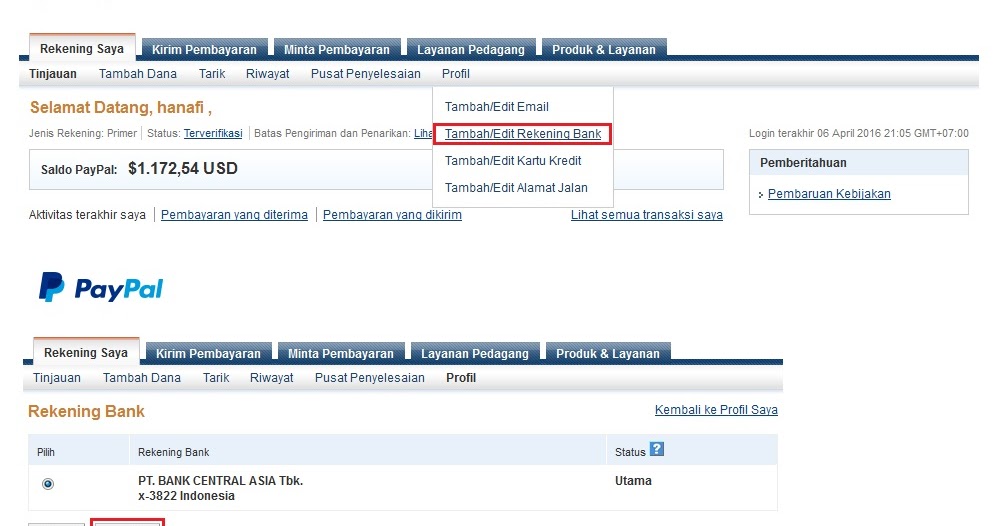The height and width of the screenshot is (526, 1000).
Task: Click the x-3822 Indonesia account line
Action: click(x=186, y=496)
